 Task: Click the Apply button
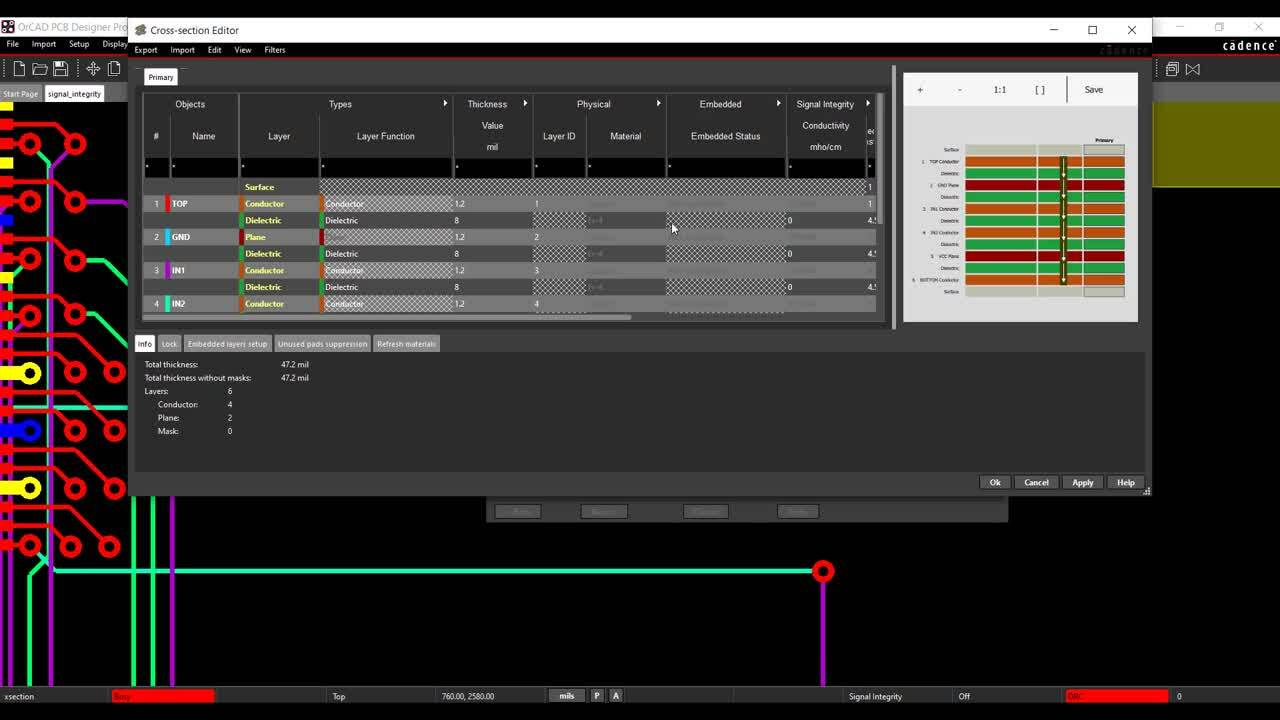(1083, 483)
